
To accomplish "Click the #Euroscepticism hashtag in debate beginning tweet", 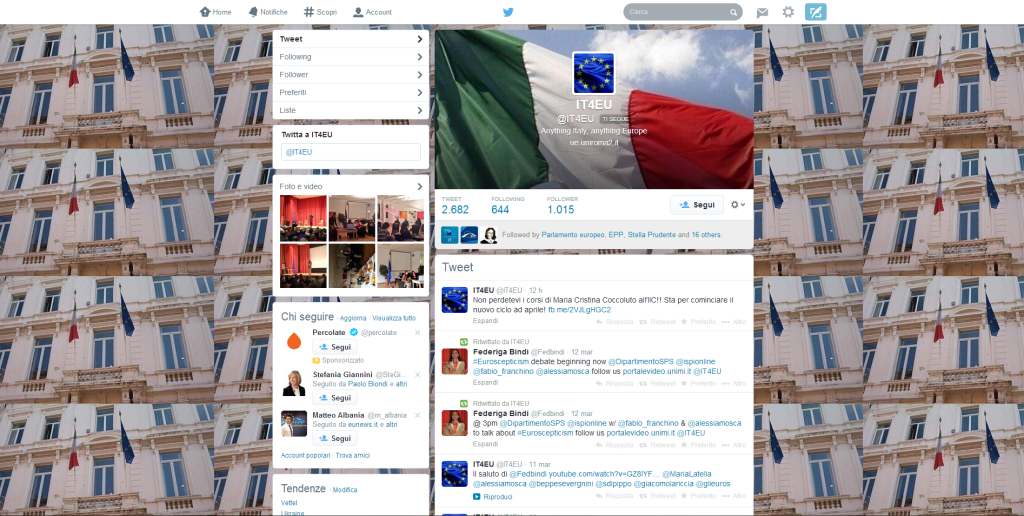I will pos(500,362).
